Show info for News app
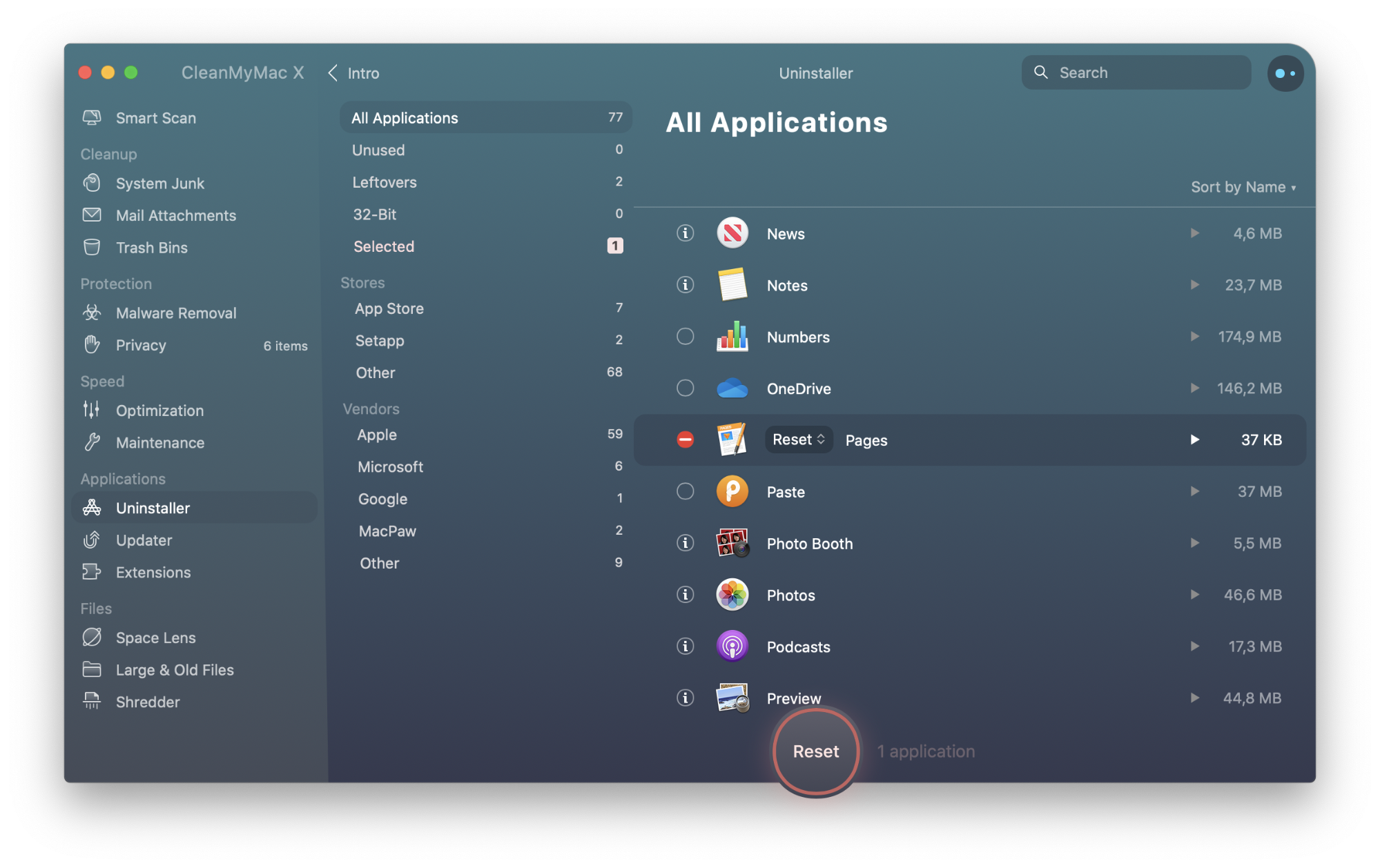The image size is (1380, 868). point(685,233)
